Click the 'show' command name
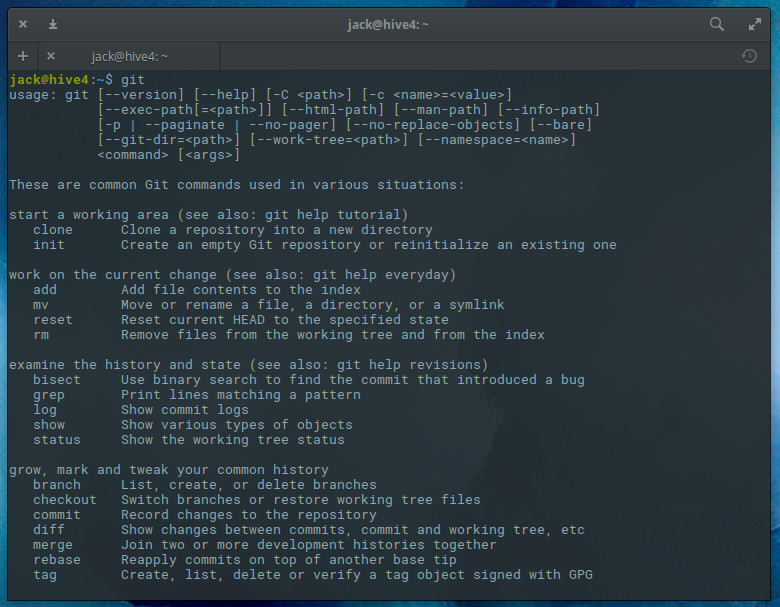 (49, 424)
